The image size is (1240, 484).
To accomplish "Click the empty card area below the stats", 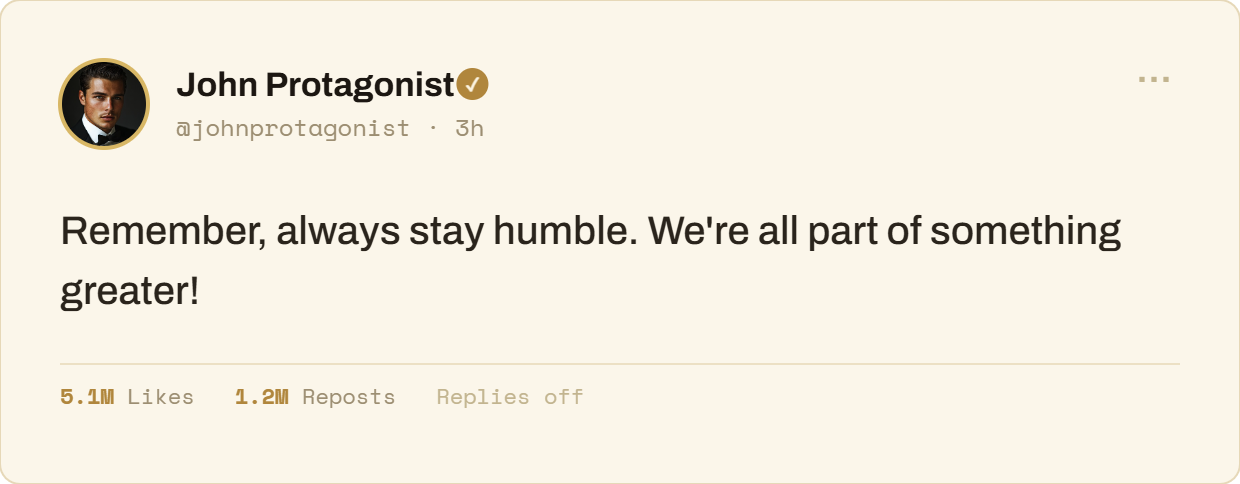I will 620,446.
